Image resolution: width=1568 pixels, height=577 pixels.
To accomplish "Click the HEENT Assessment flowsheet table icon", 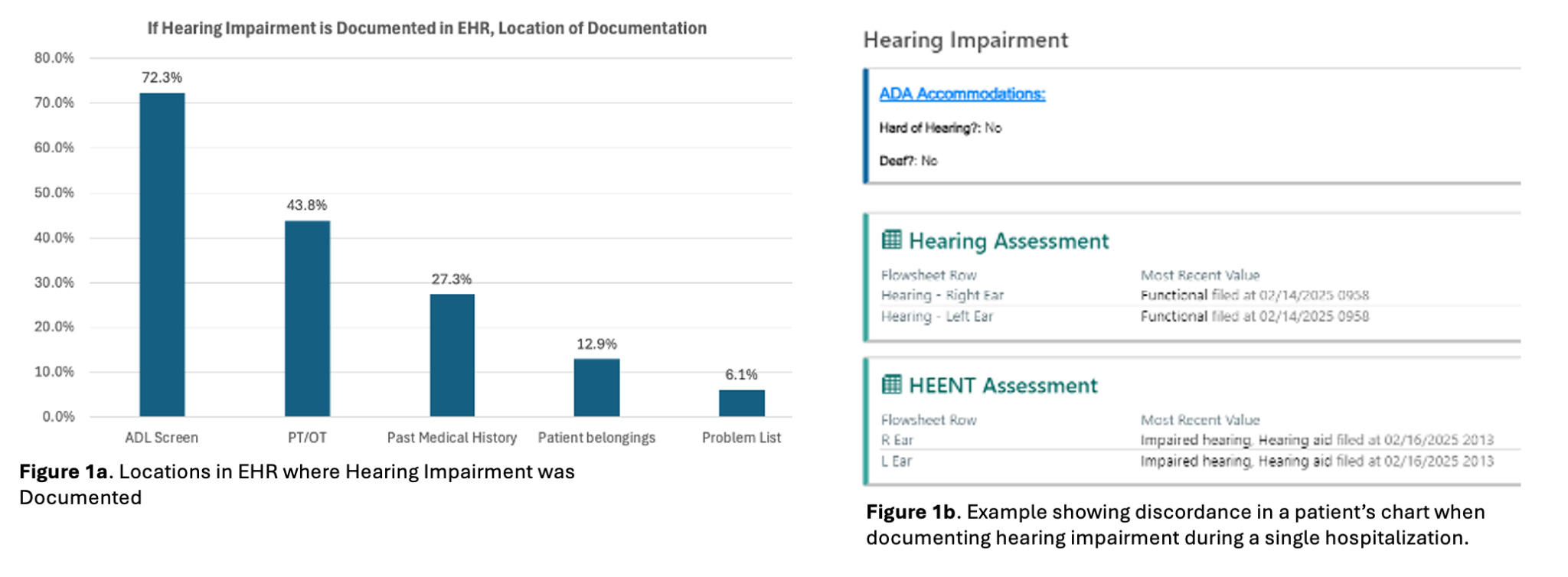I will coord(891,384).
